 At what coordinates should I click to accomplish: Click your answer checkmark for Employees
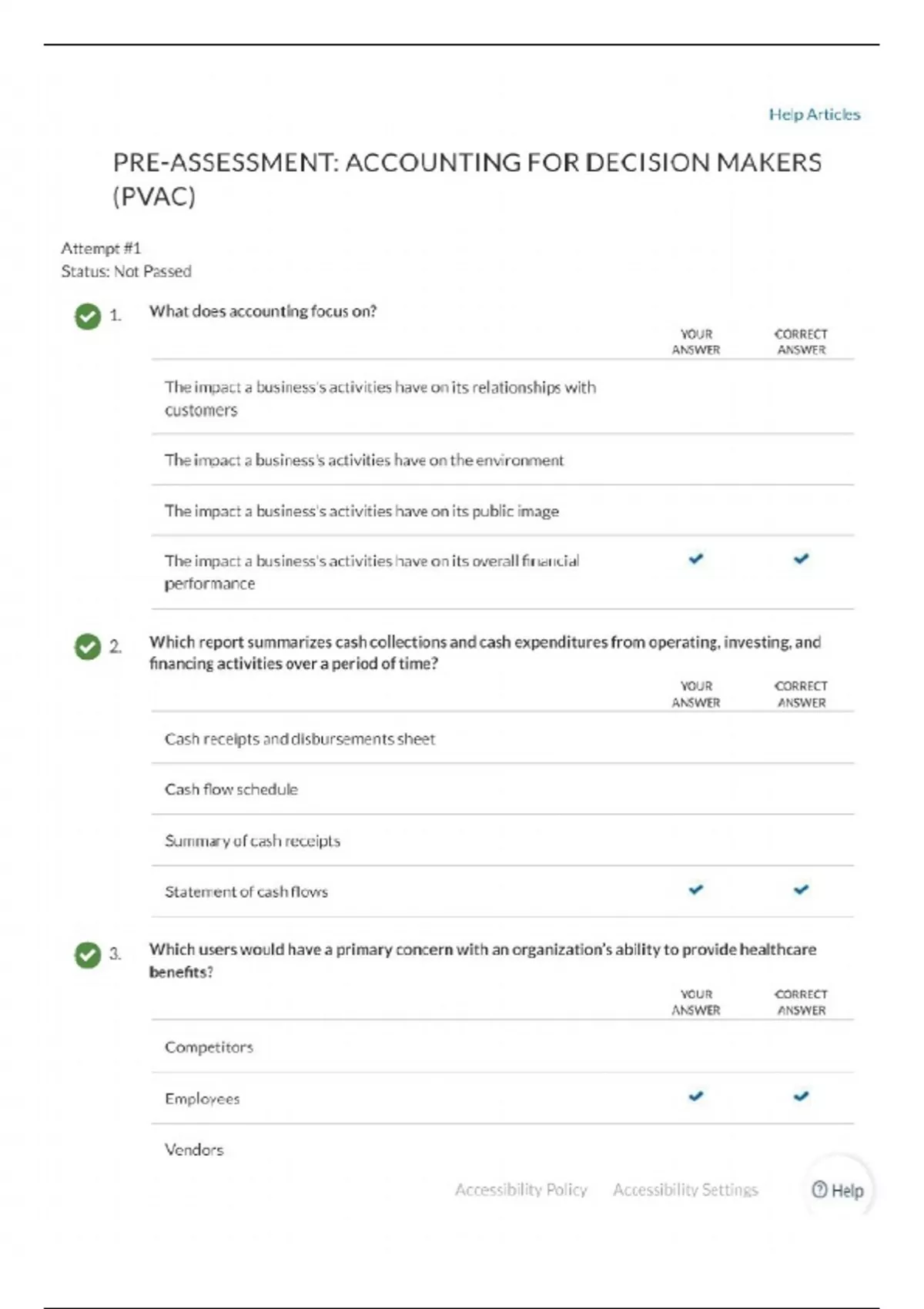(x=696, y=1096)
